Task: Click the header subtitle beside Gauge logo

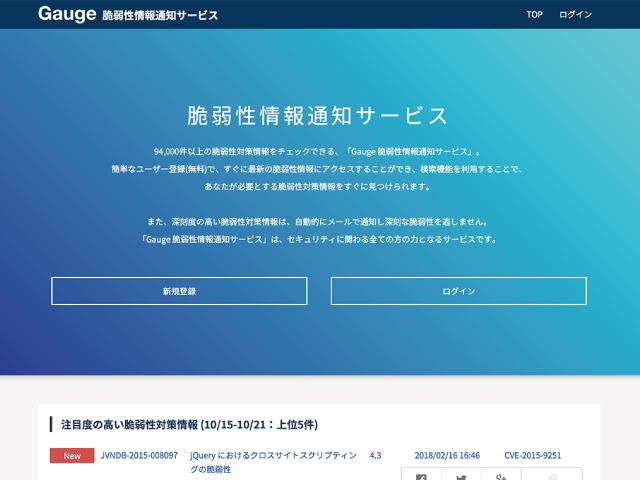Action: [x=160, y=15]
